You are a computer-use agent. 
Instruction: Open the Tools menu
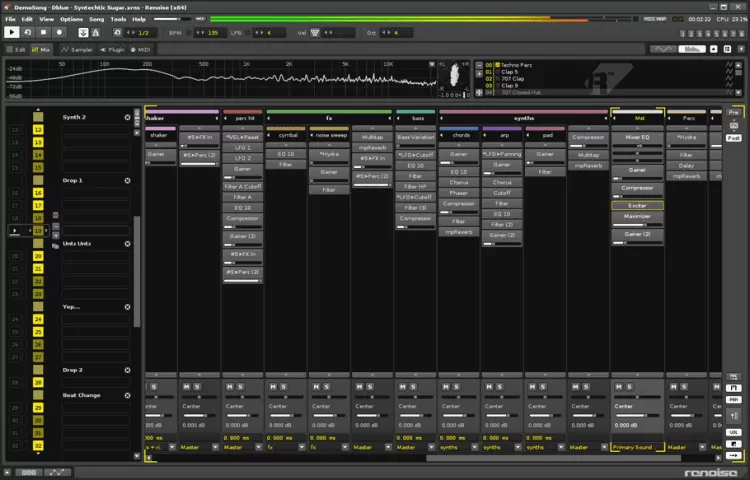click(x=118, y=19)
